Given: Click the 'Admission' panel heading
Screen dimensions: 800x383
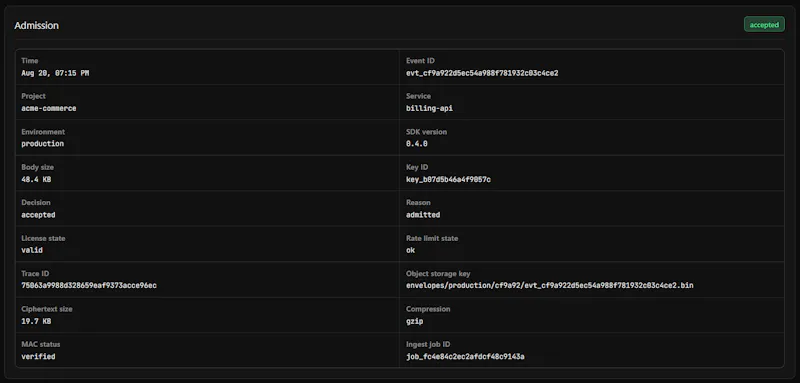Looking at the screenshot, I should click(x=36, y=25).
